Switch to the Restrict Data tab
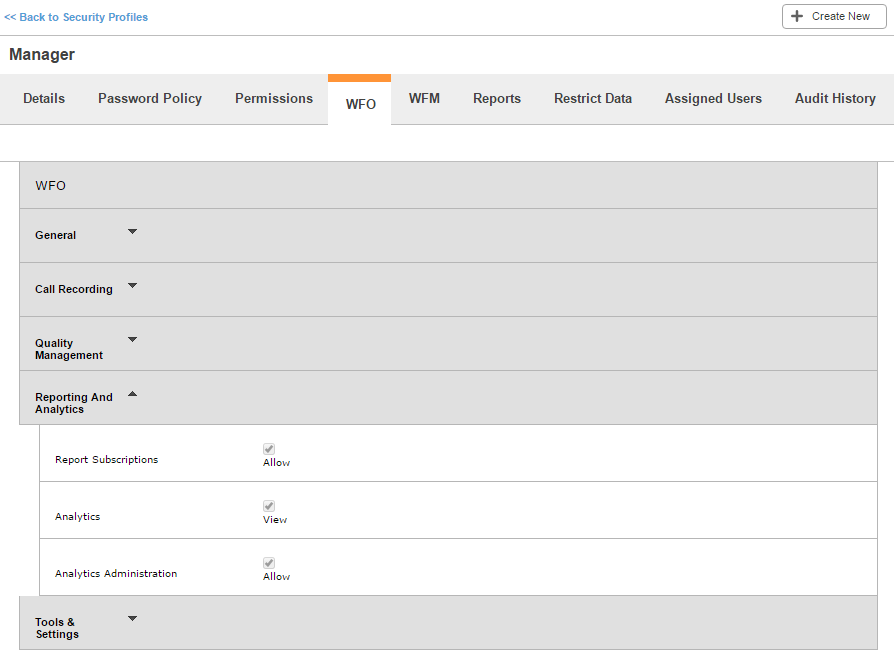 point(593,99)
